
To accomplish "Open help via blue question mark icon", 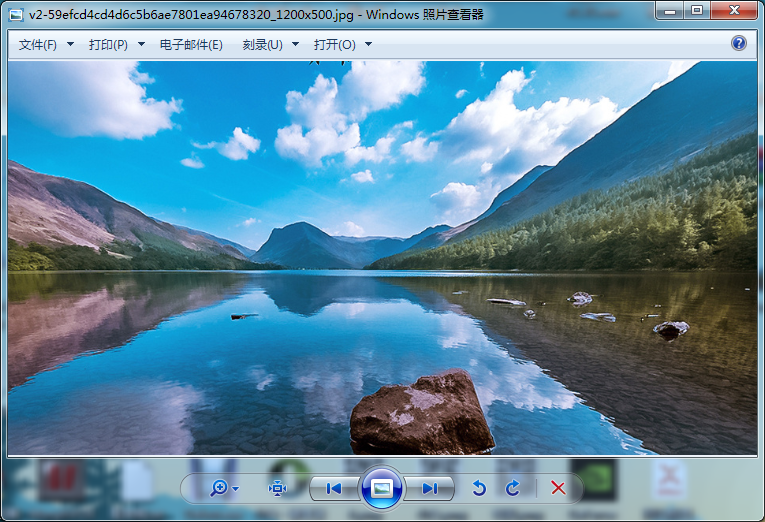I will [739, 43].
